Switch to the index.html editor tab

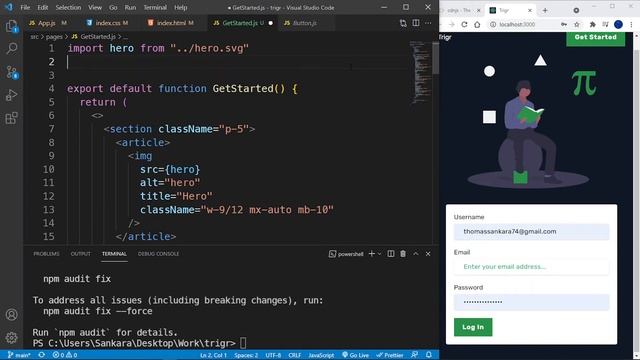pos(171,23)
